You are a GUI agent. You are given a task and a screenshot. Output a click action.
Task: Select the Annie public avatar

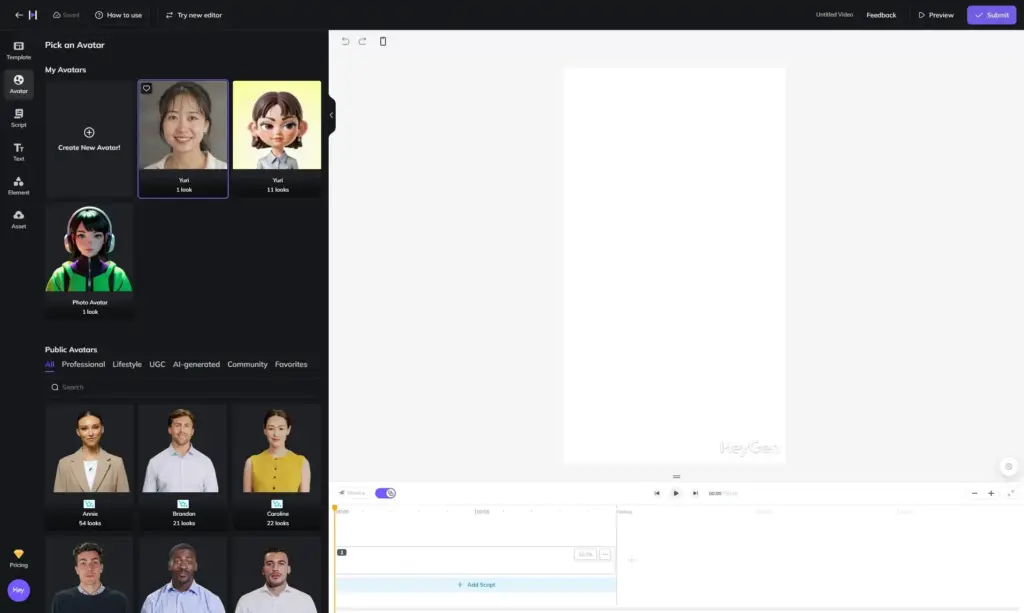coord(89,466)
